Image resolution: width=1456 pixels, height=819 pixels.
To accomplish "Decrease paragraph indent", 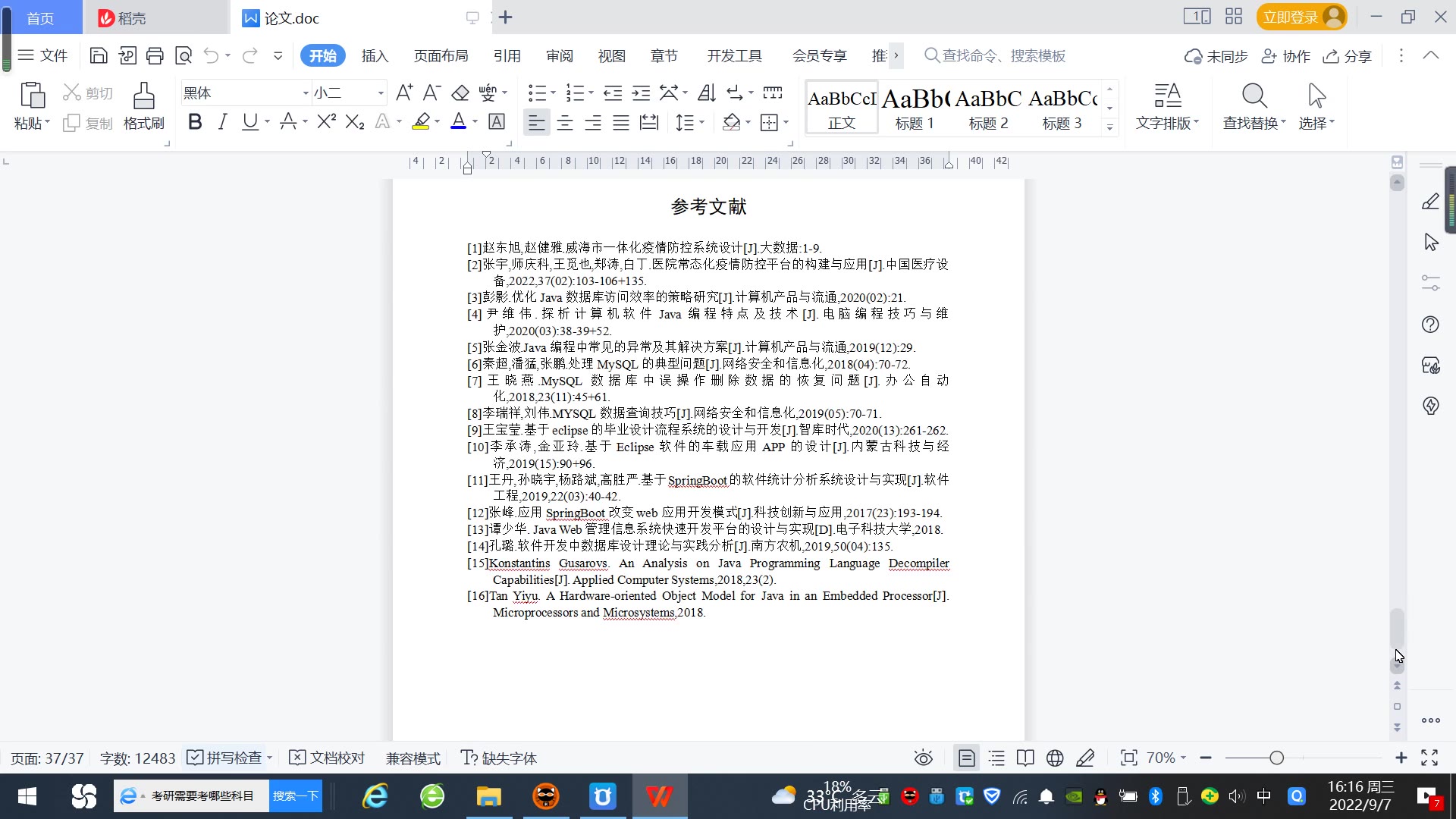I will (x=613, y=93).
